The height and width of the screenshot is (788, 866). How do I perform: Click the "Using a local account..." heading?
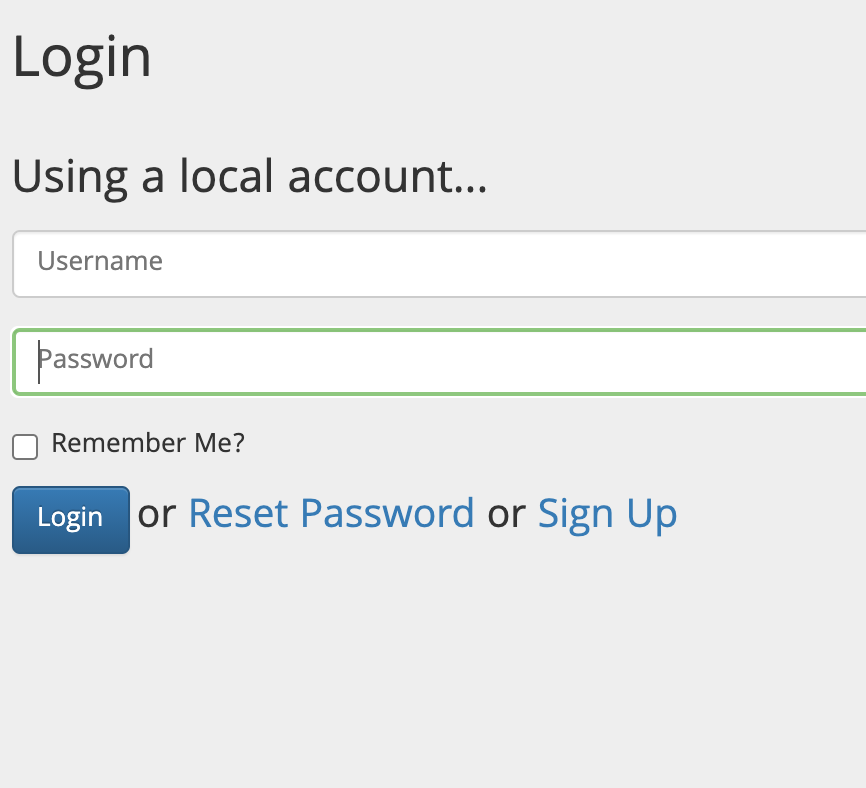click(x=249, y=177)
